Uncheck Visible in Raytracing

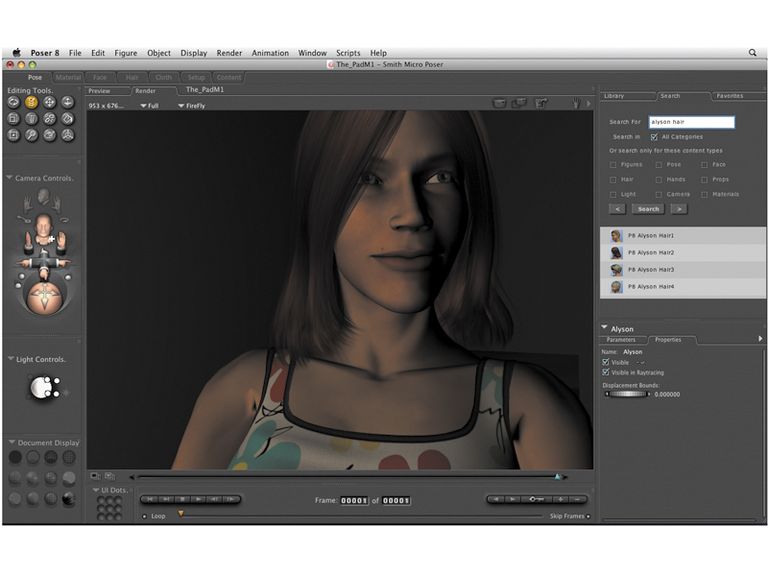click(x=606, y=372)
